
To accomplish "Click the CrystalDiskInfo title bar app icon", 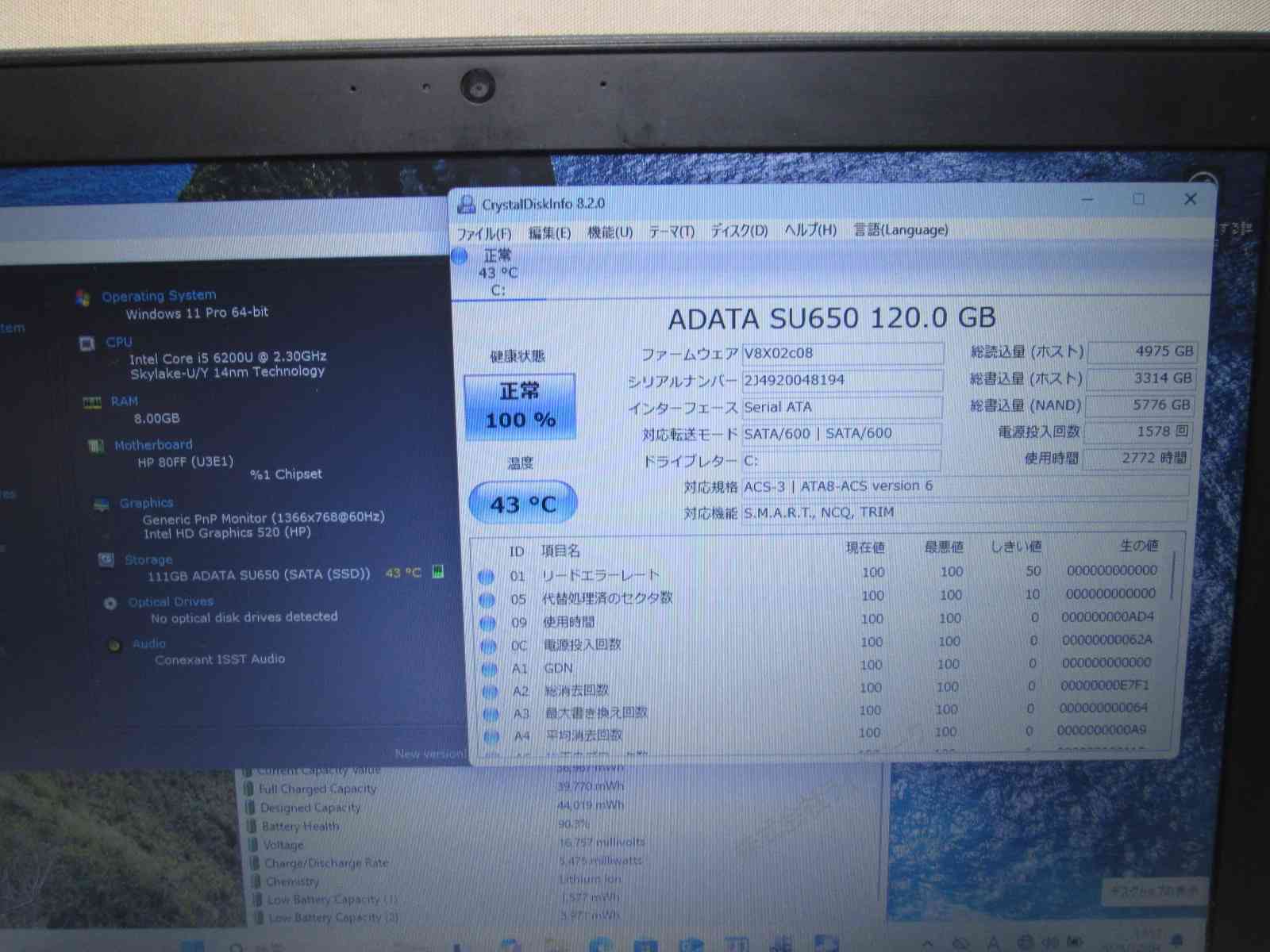I will click(x=467, y=205).
